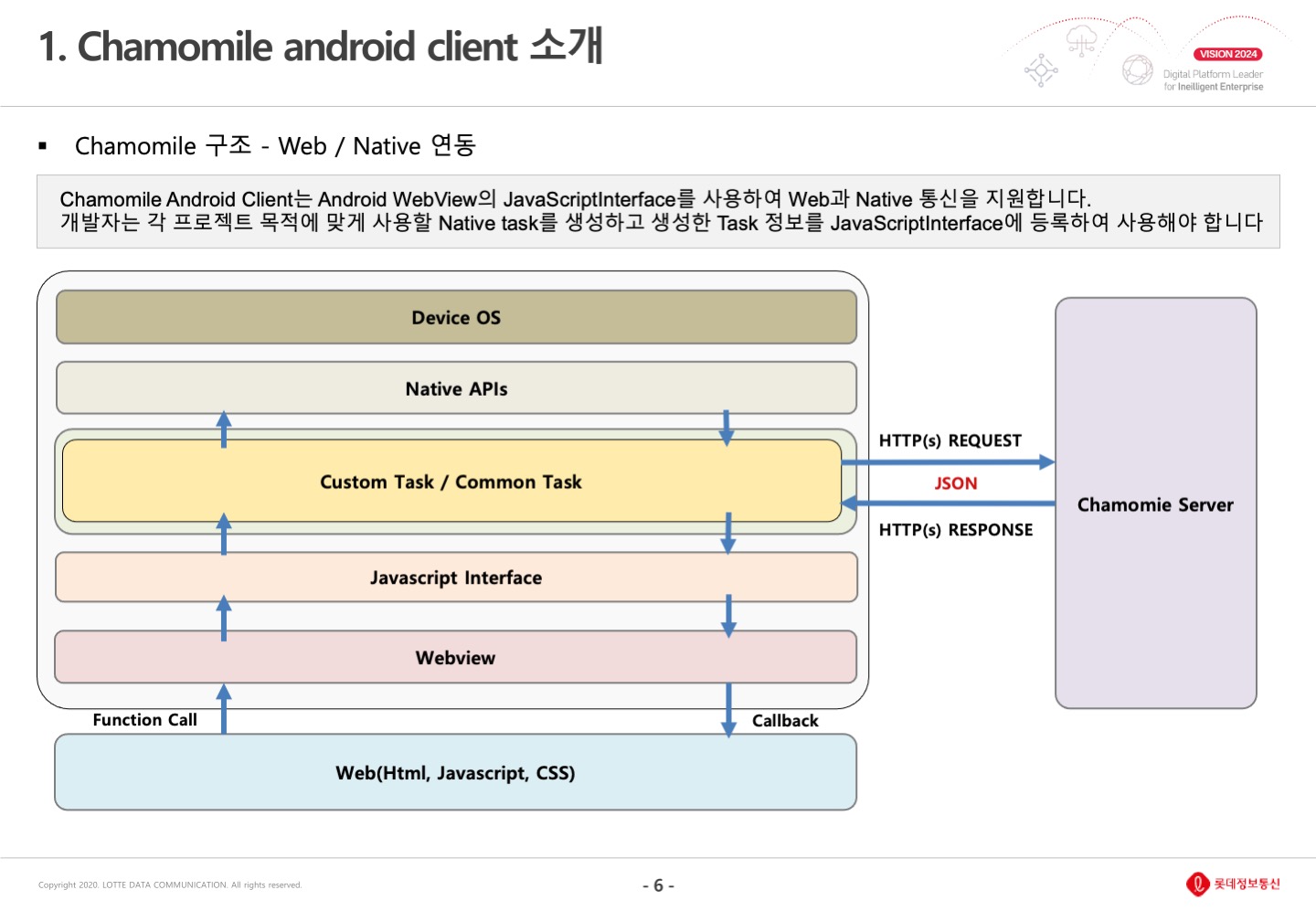Click the VISION 2024 badge
This screenshot has height=911, width=1316.
click(x=1228, y=54)
